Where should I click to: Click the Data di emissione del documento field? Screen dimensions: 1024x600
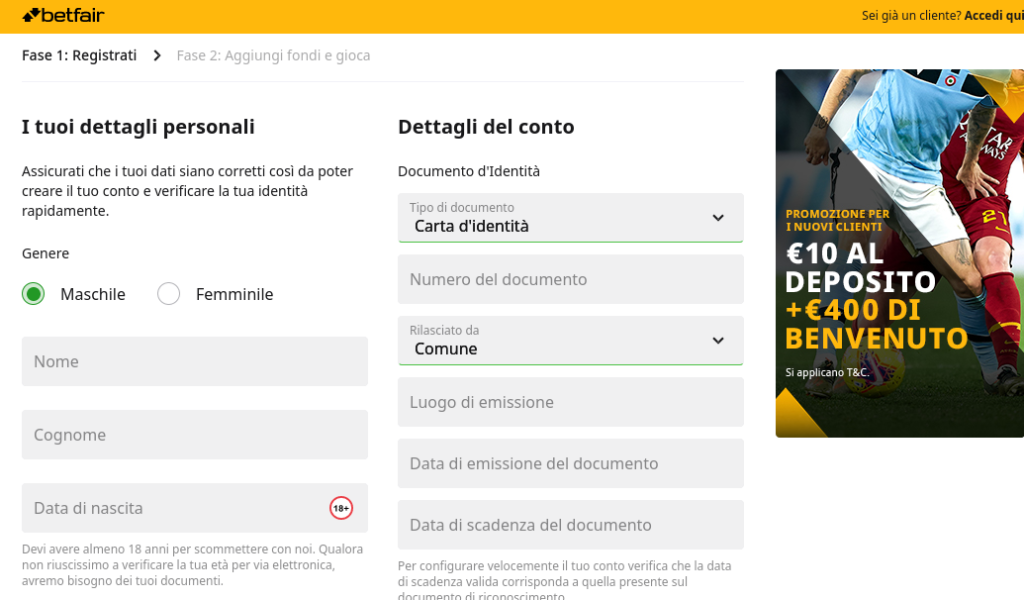pos(570,463)
